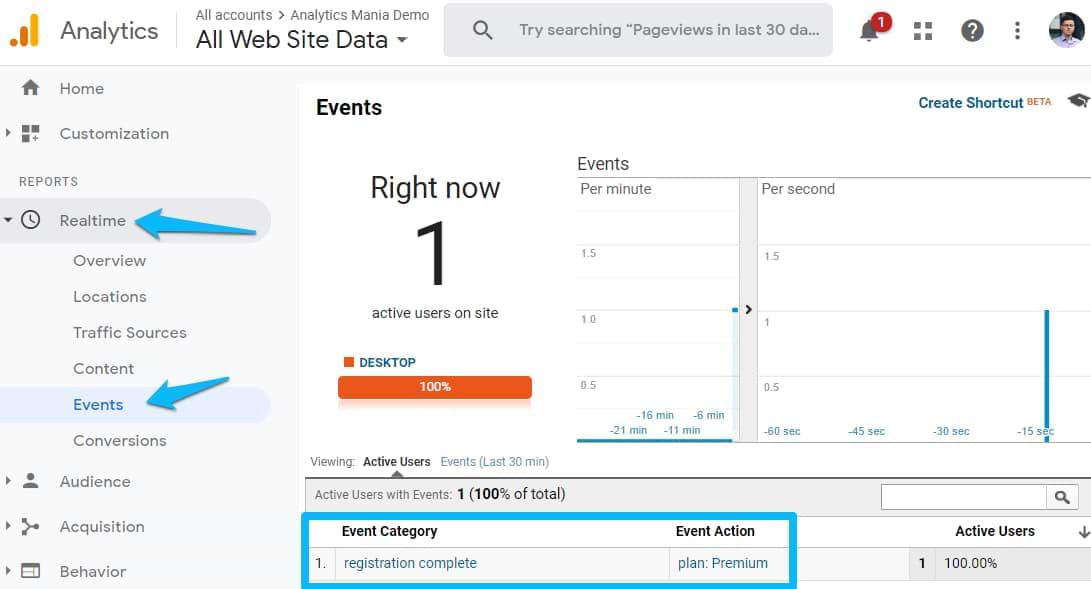The height and width of the screenshot is (589, 1091).
Task: Click the Google Analytics logo
Action: click(x=24, y=31)
